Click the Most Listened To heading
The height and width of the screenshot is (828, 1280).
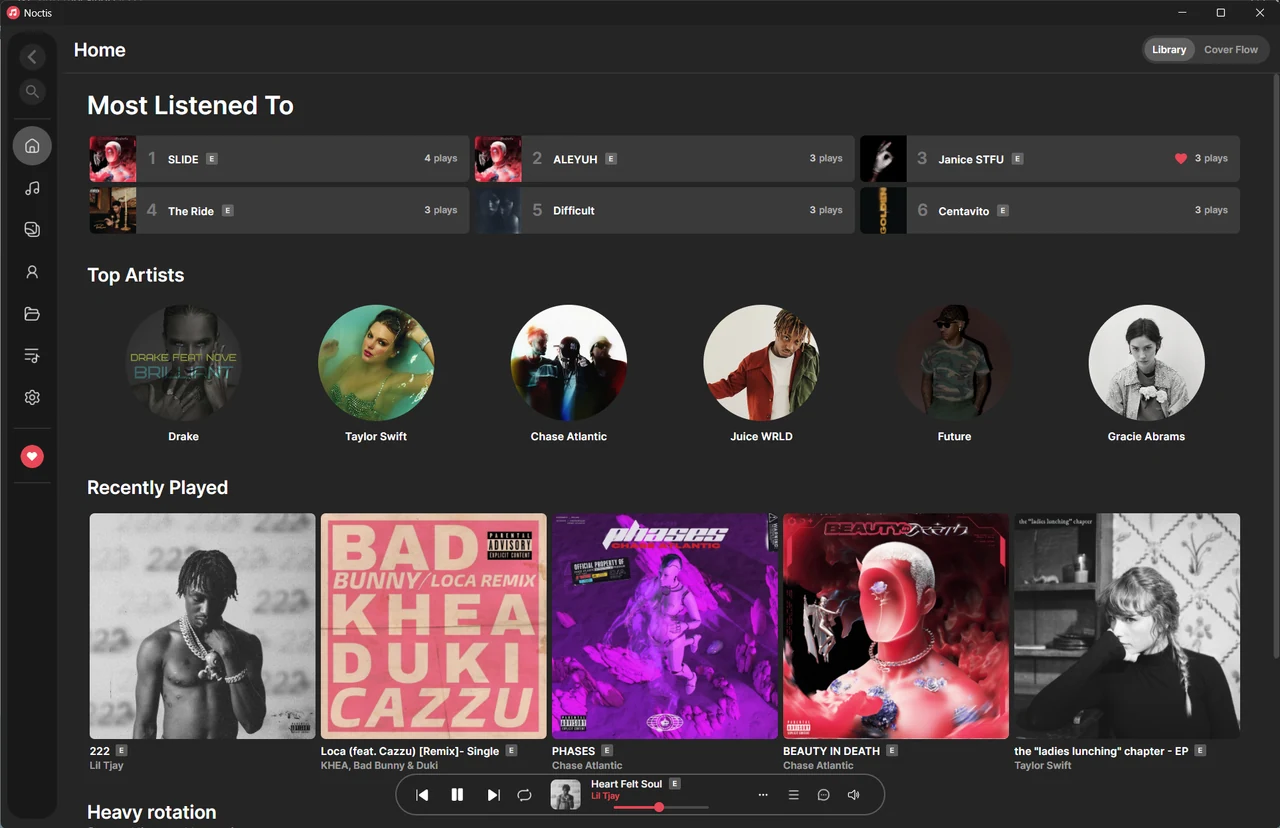pyautogui.click(x=190, y=106)
